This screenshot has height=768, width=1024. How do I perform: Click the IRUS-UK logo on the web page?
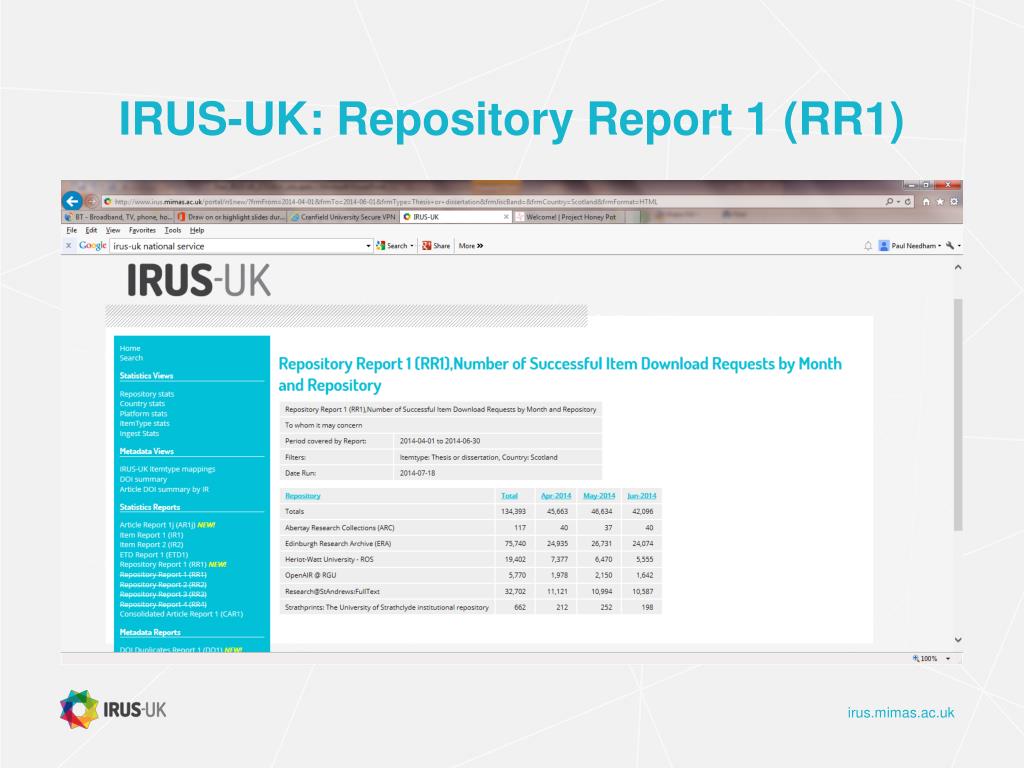199,280
